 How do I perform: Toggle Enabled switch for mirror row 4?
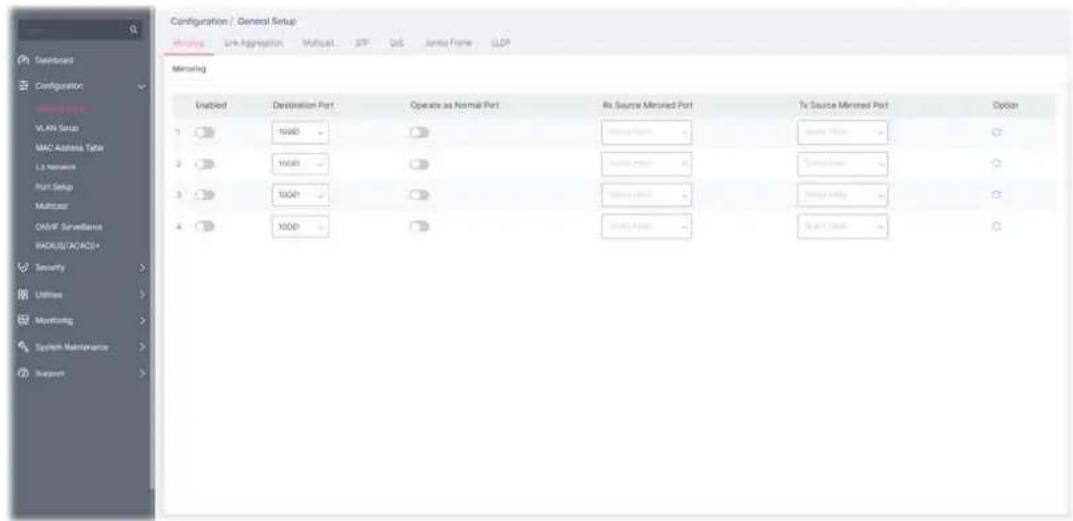point(205,227)
